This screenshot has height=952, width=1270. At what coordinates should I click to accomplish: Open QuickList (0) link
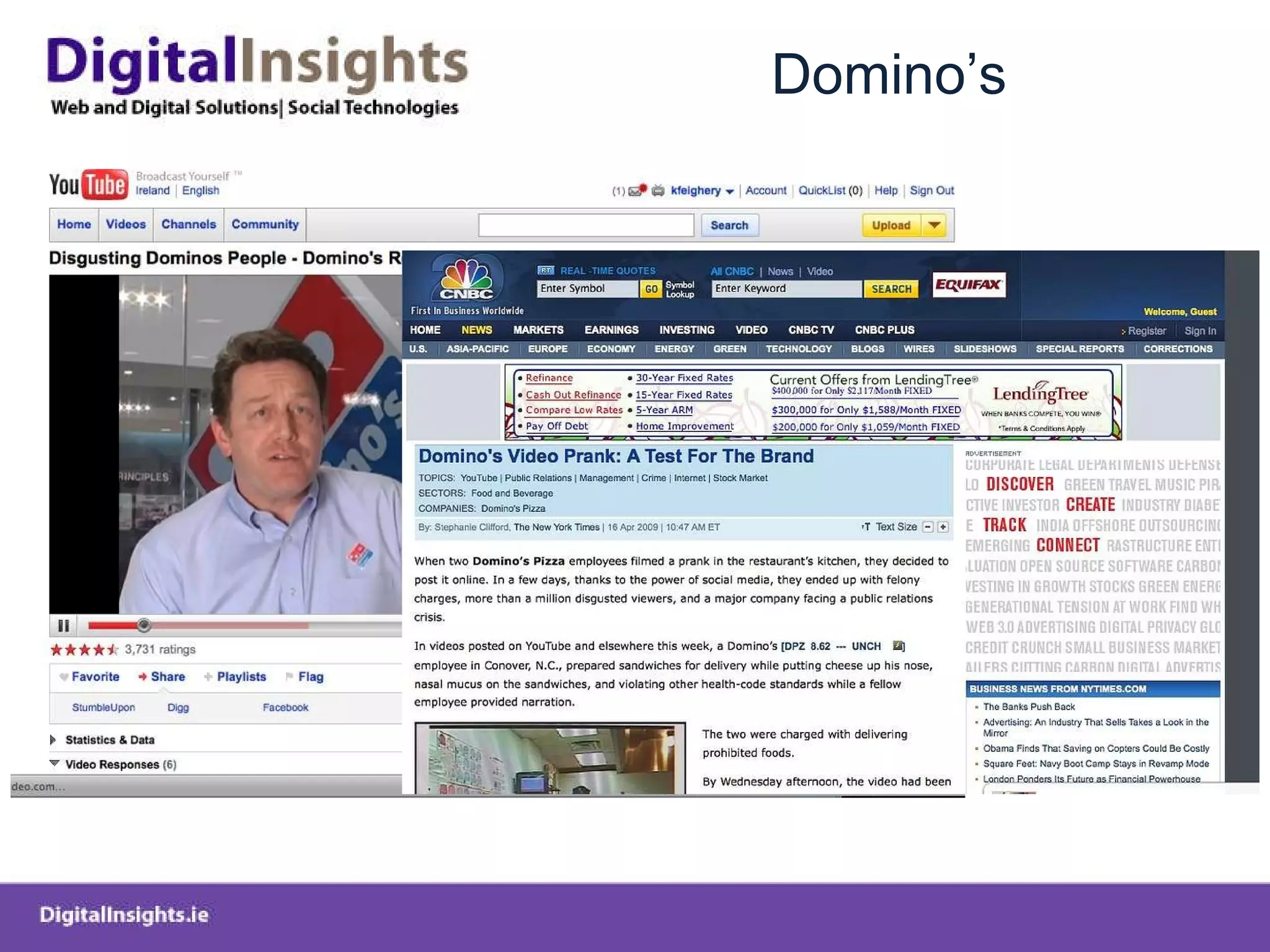point(830,190)
